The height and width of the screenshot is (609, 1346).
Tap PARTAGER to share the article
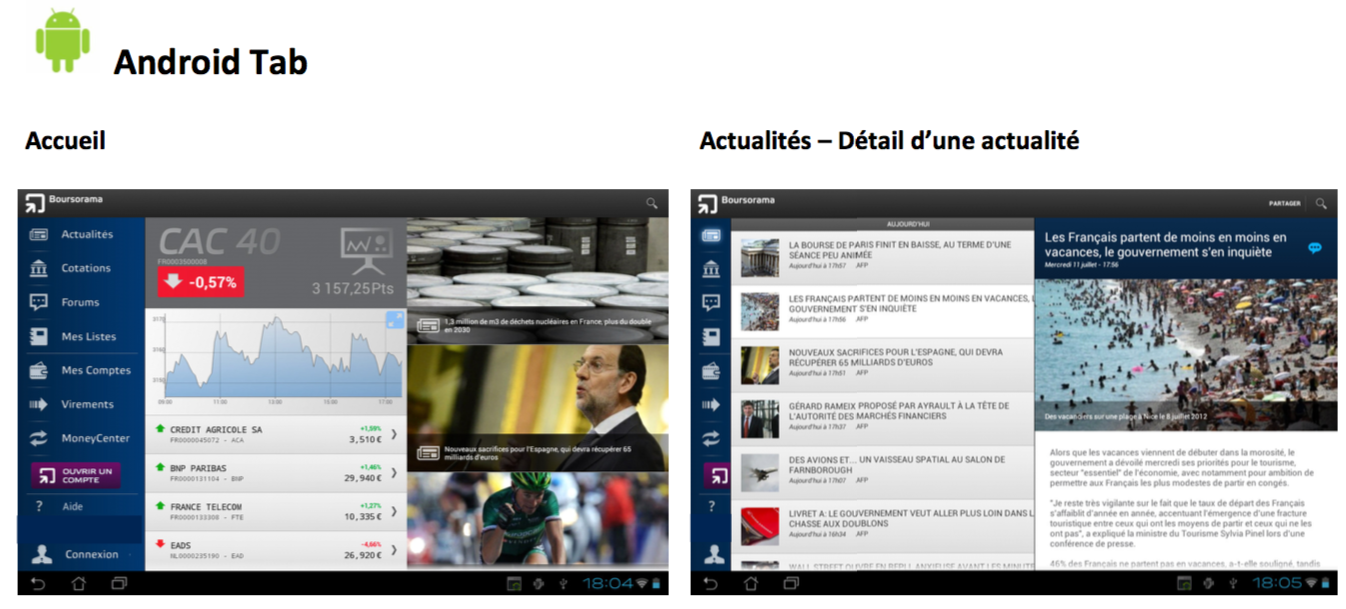pyautogui.click(x=1285, y=204)
